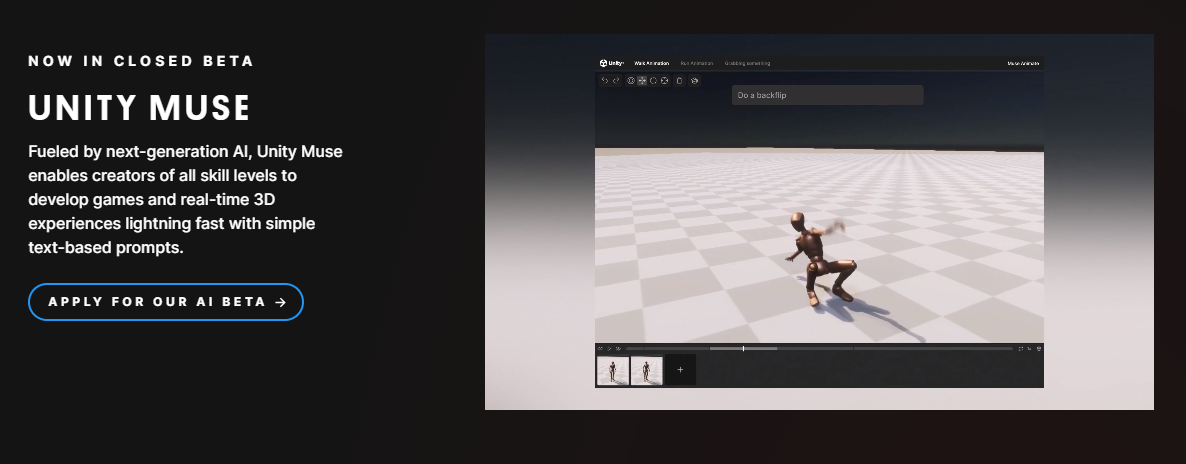Select the first circular pose tool icon

pos(631,80)
